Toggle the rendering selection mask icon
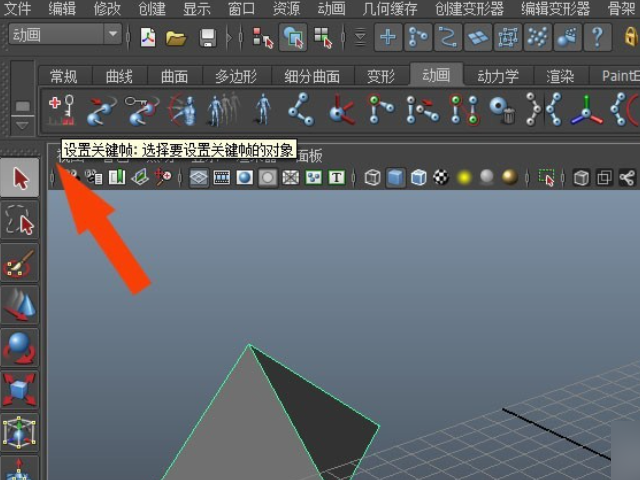640x480 pixels. [567, 38]
